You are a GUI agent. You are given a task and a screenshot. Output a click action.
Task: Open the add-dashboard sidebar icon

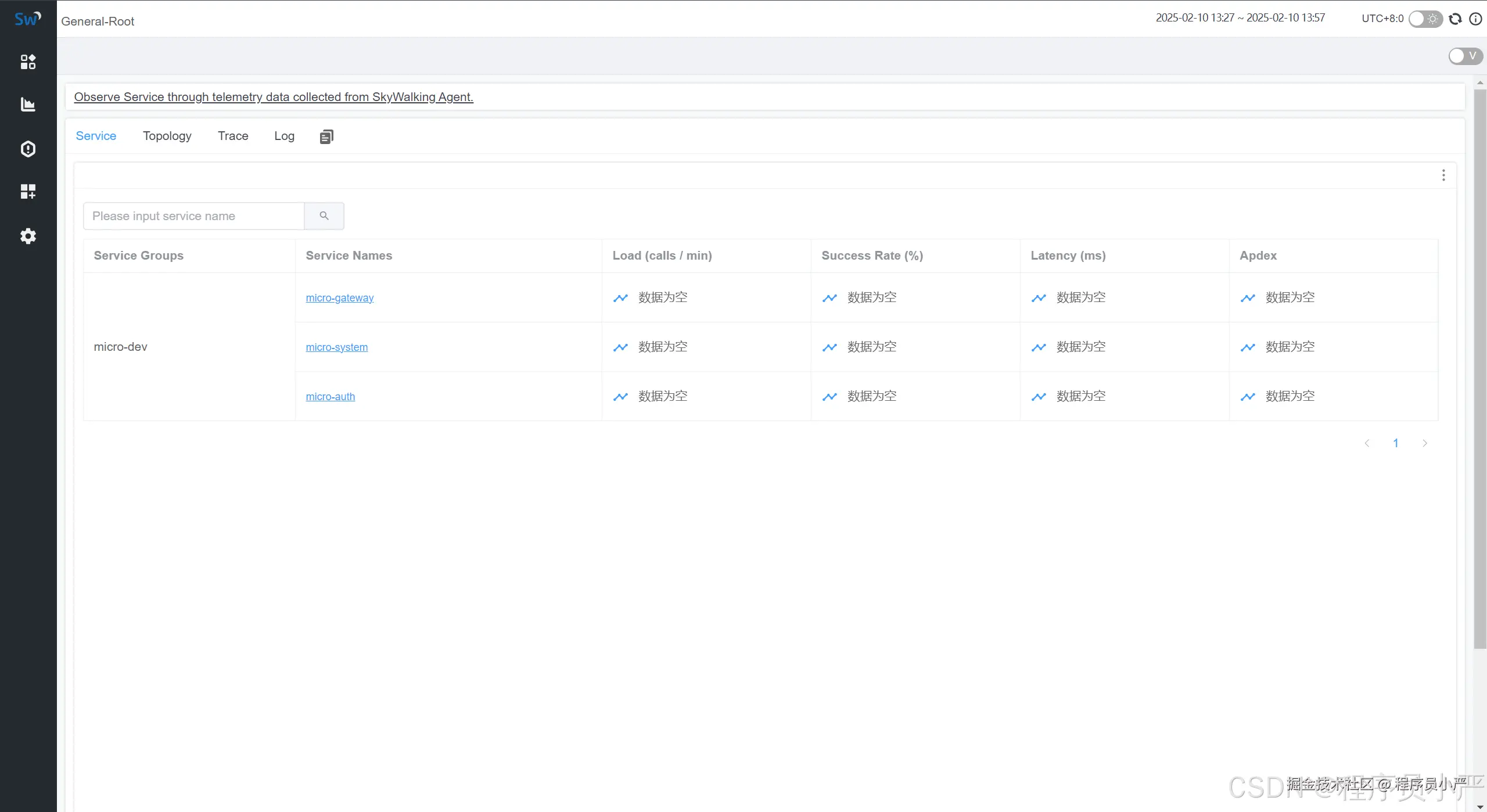[28, 192]
